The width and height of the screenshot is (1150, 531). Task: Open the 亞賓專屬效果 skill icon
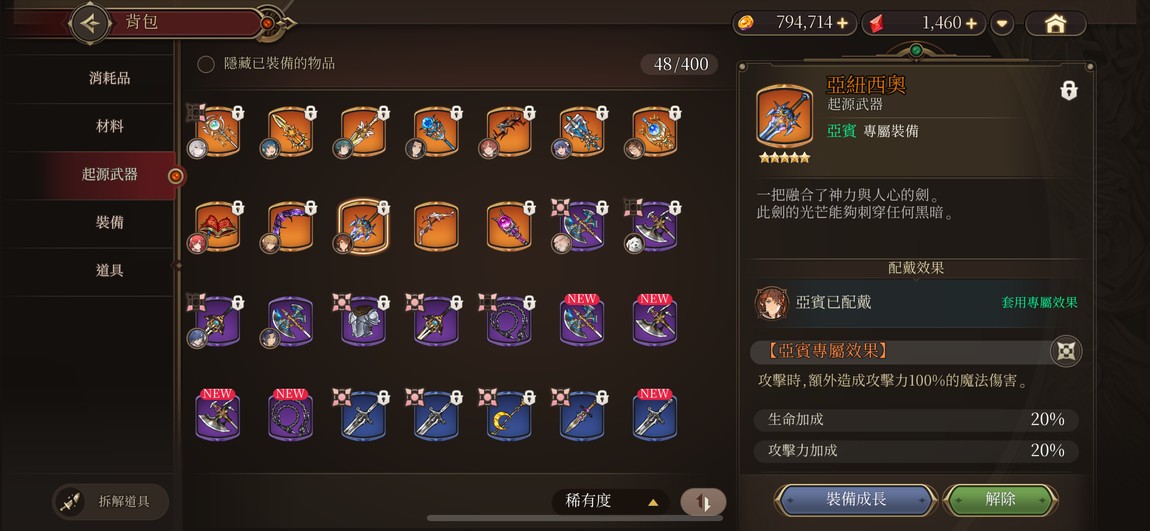coord(1066,351)
